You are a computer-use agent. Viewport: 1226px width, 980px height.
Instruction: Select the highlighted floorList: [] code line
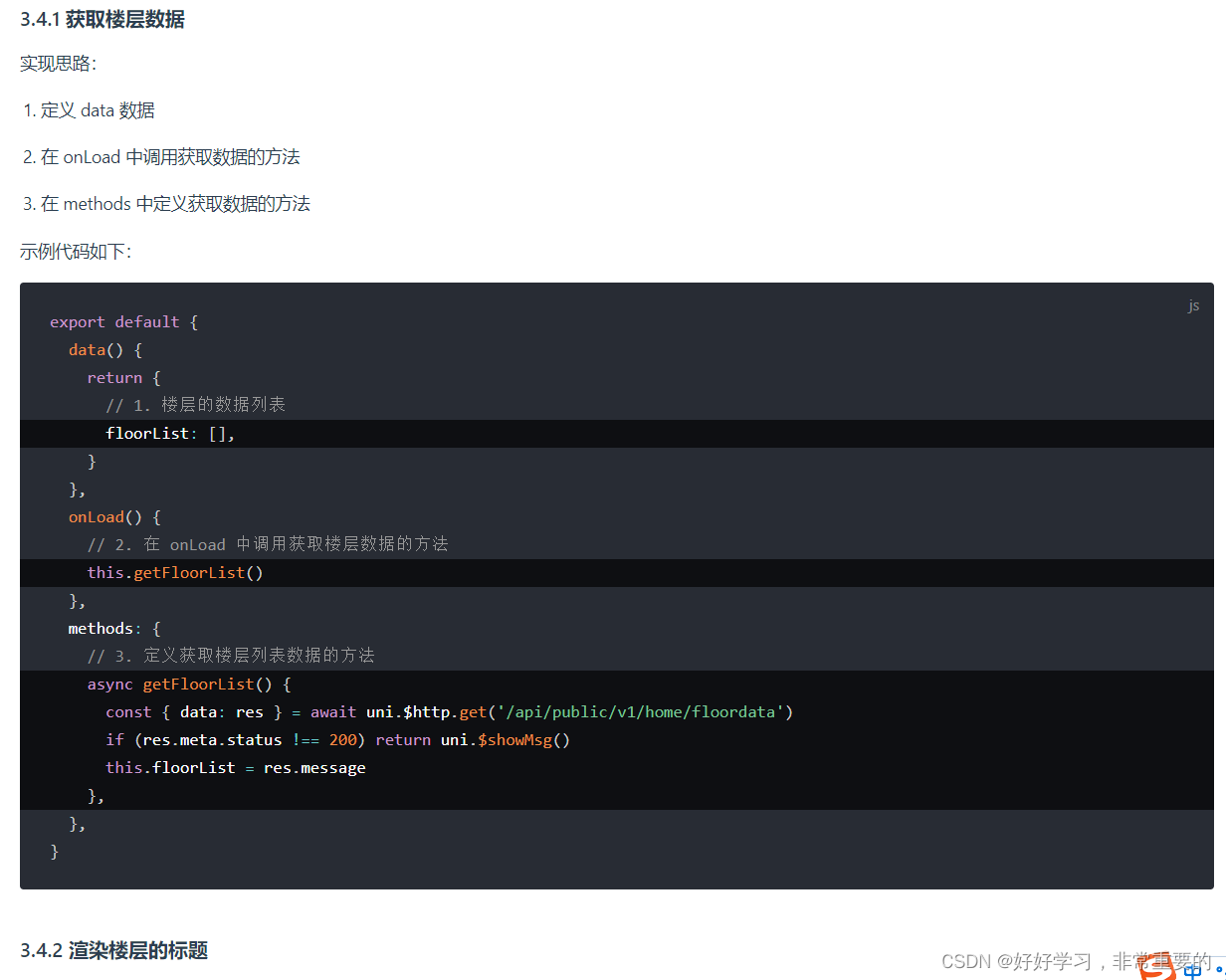[167, 433]
